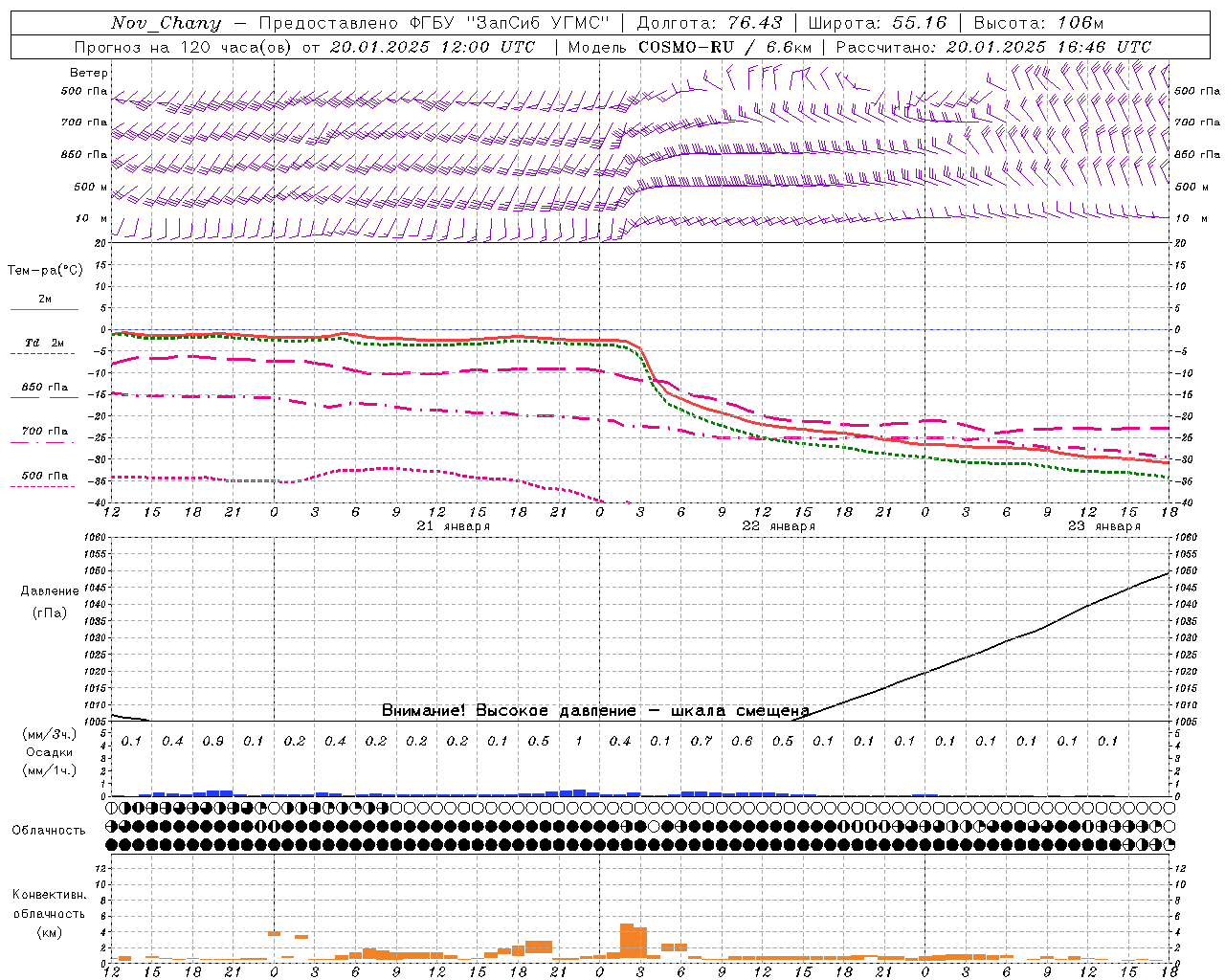Click the "Высота: 106м" header text

1038,23
